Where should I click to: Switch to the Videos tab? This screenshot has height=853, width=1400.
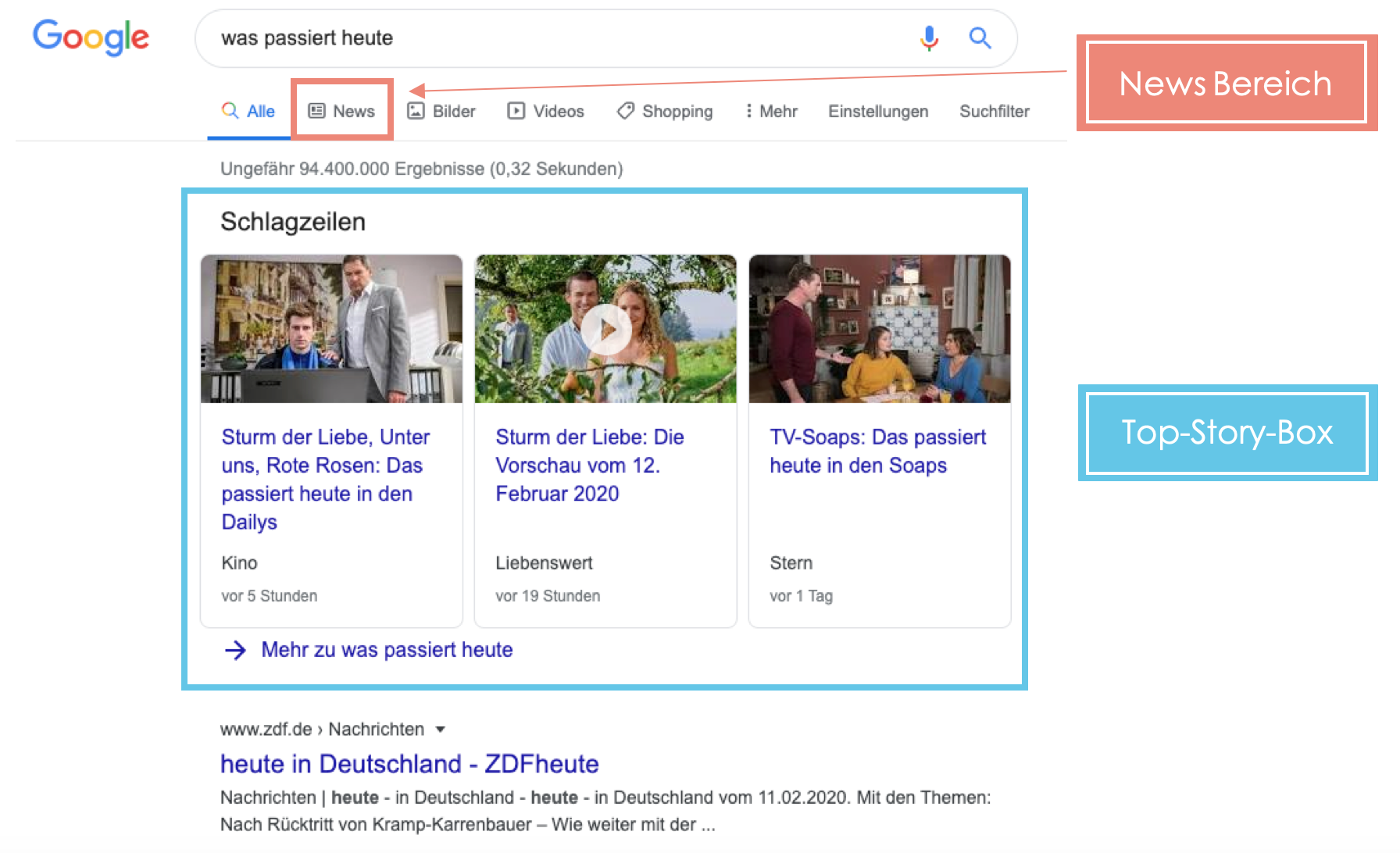545,111
